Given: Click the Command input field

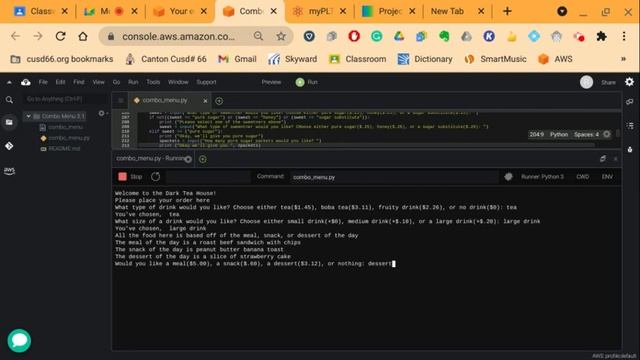Looking at the screenshot, I should click(x=393, y=177).
